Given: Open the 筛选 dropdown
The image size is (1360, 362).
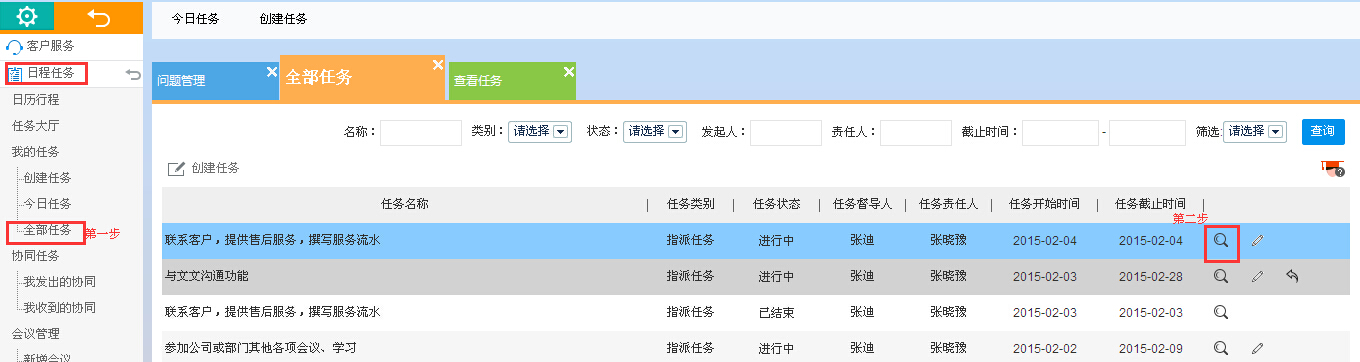Looking at the screenshot, I should (1255, 132).
